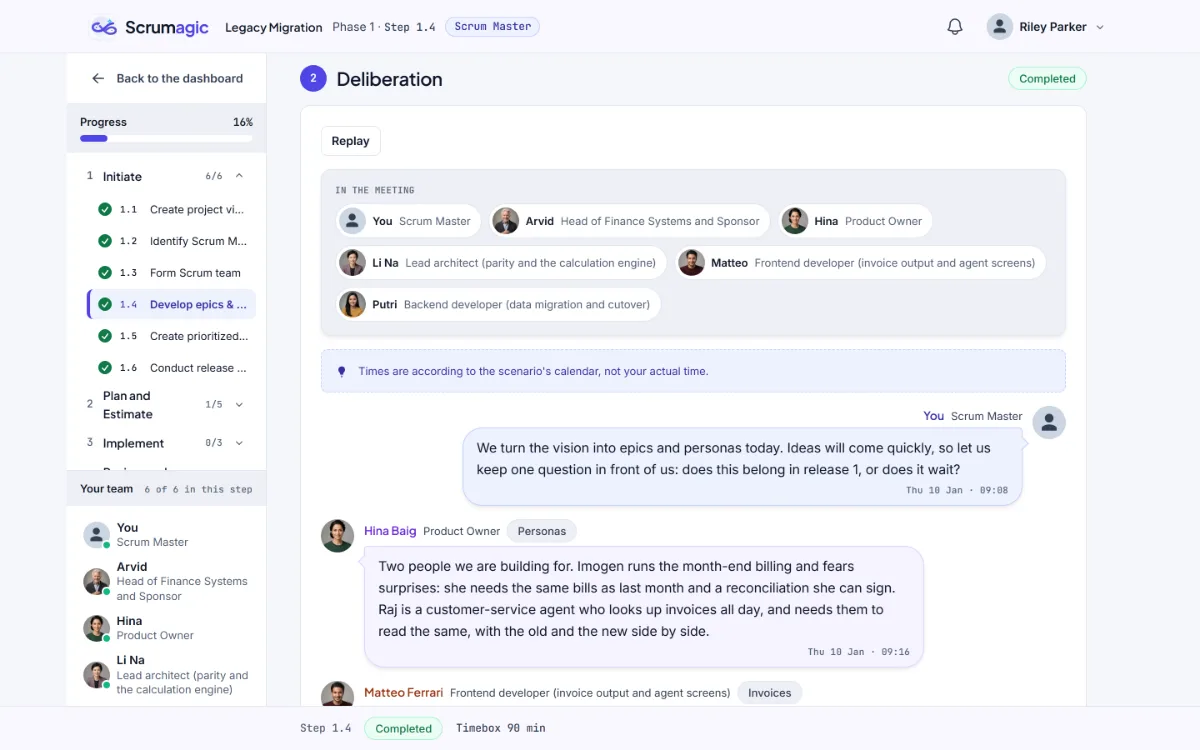Viewport: 1200px width, 750px height.
Task: Click the Deliberation heading
Action: point(390,79)
